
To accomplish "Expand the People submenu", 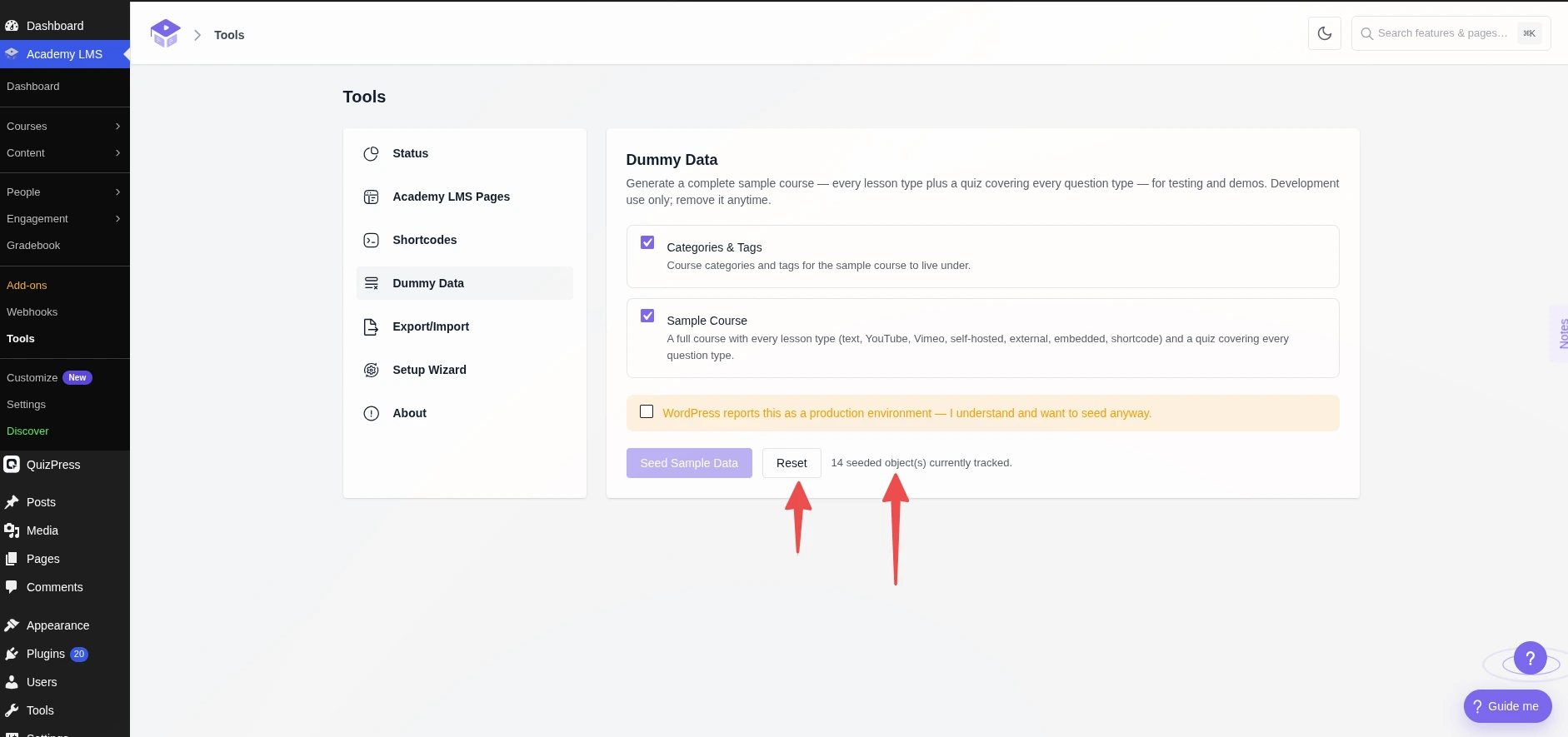I will [x=65, y=192].
